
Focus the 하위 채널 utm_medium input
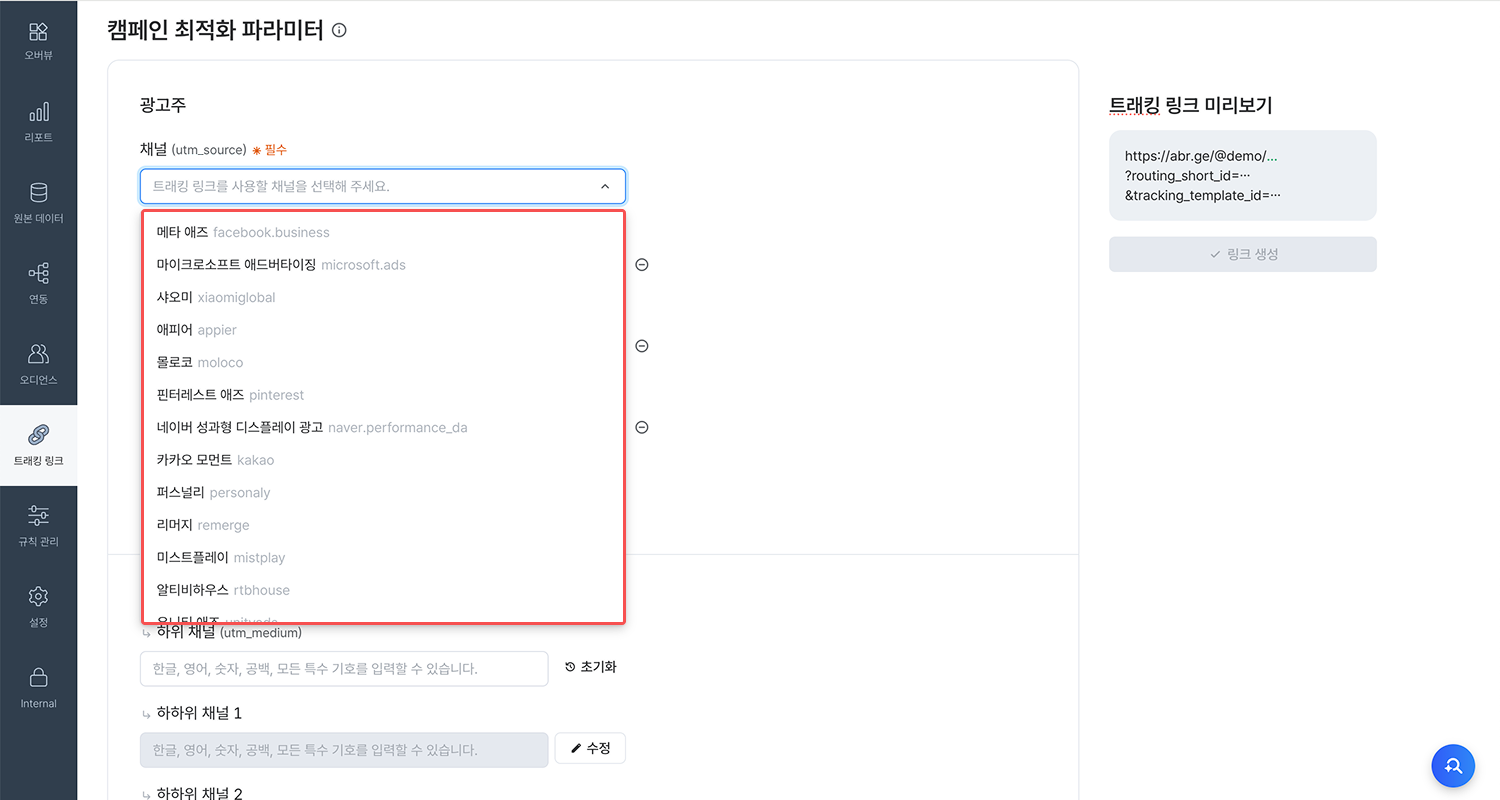344,669
